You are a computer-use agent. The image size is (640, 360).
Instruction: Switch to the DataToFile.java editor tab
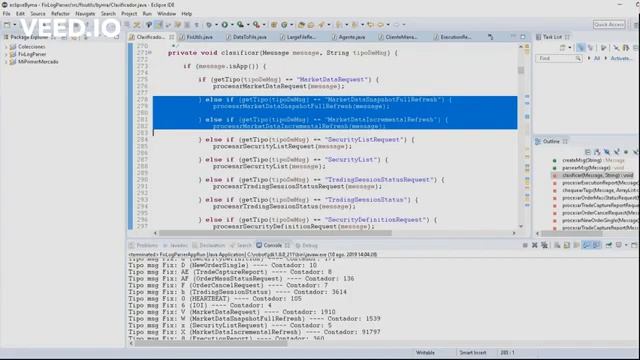246,37
